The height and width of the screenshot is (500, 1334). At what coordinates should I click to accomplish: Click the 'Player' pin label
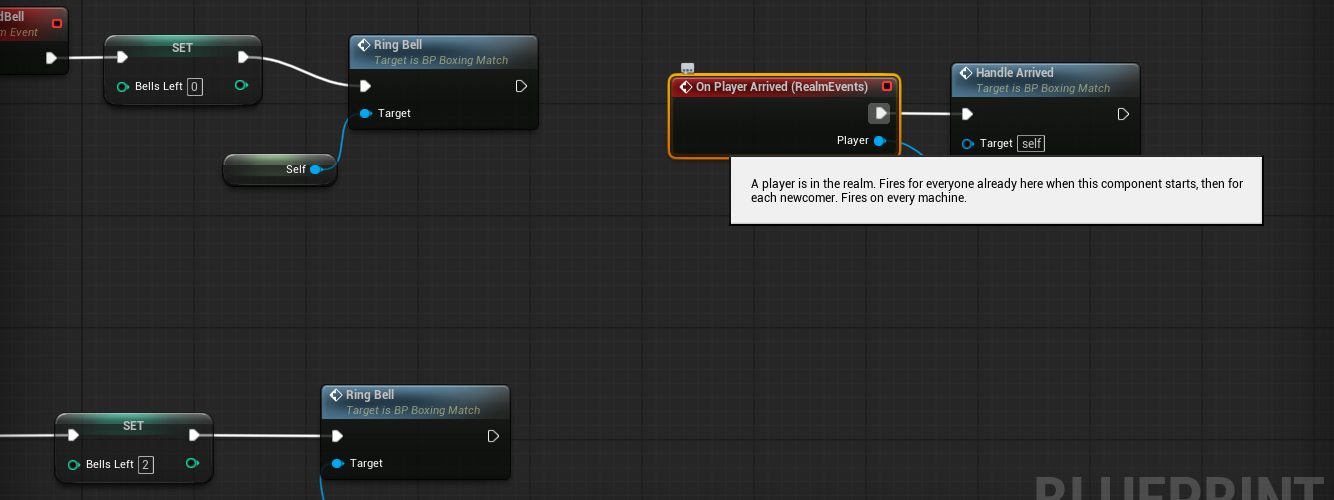[853, 141]
